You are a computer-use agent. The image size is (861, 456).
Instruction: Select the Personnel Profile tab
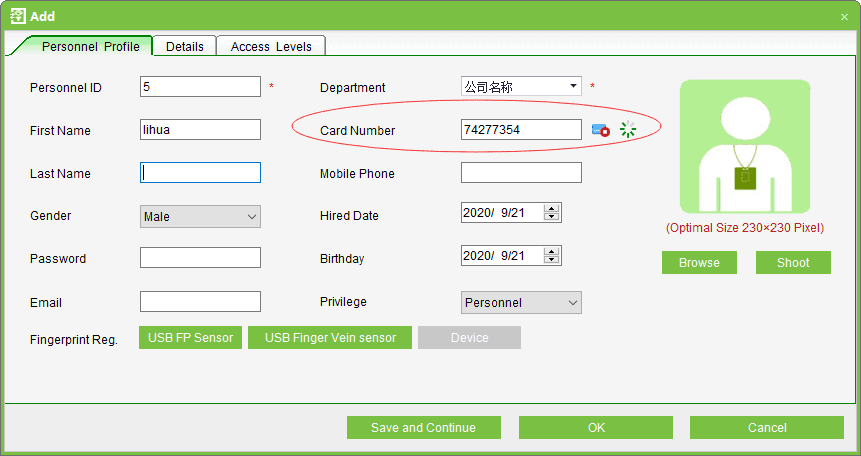[x=90, y=46]
